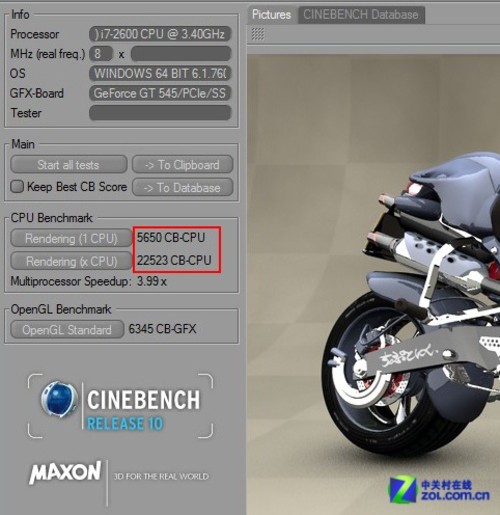This screenshot has width=500, height=515.
Task: Click the ZOL.com.cn watermark logo
Action: (439, 490)
